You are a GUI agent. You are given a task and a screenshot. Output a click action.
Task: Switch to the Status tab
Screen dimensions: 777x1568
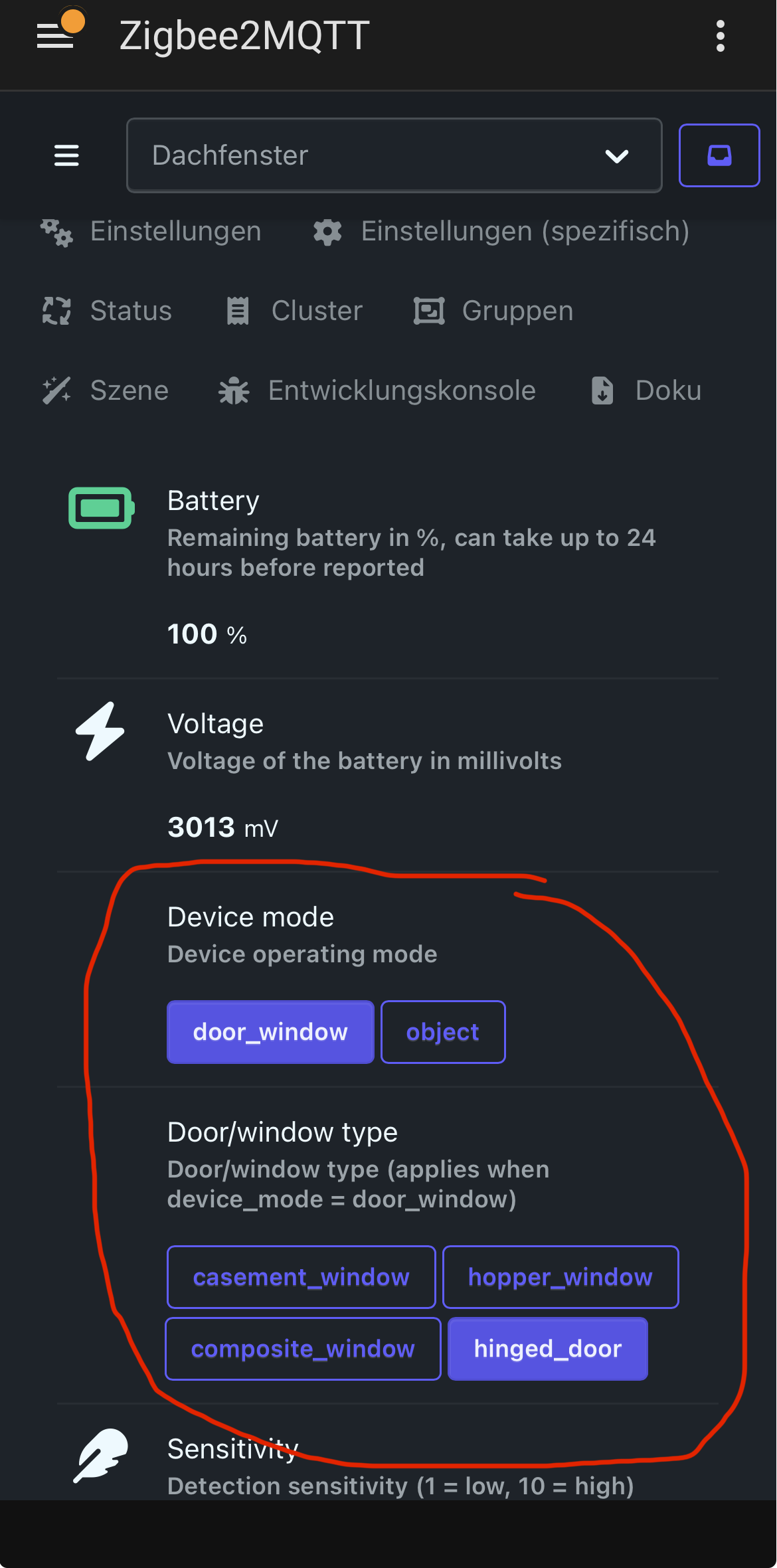[x=107, y=311]
